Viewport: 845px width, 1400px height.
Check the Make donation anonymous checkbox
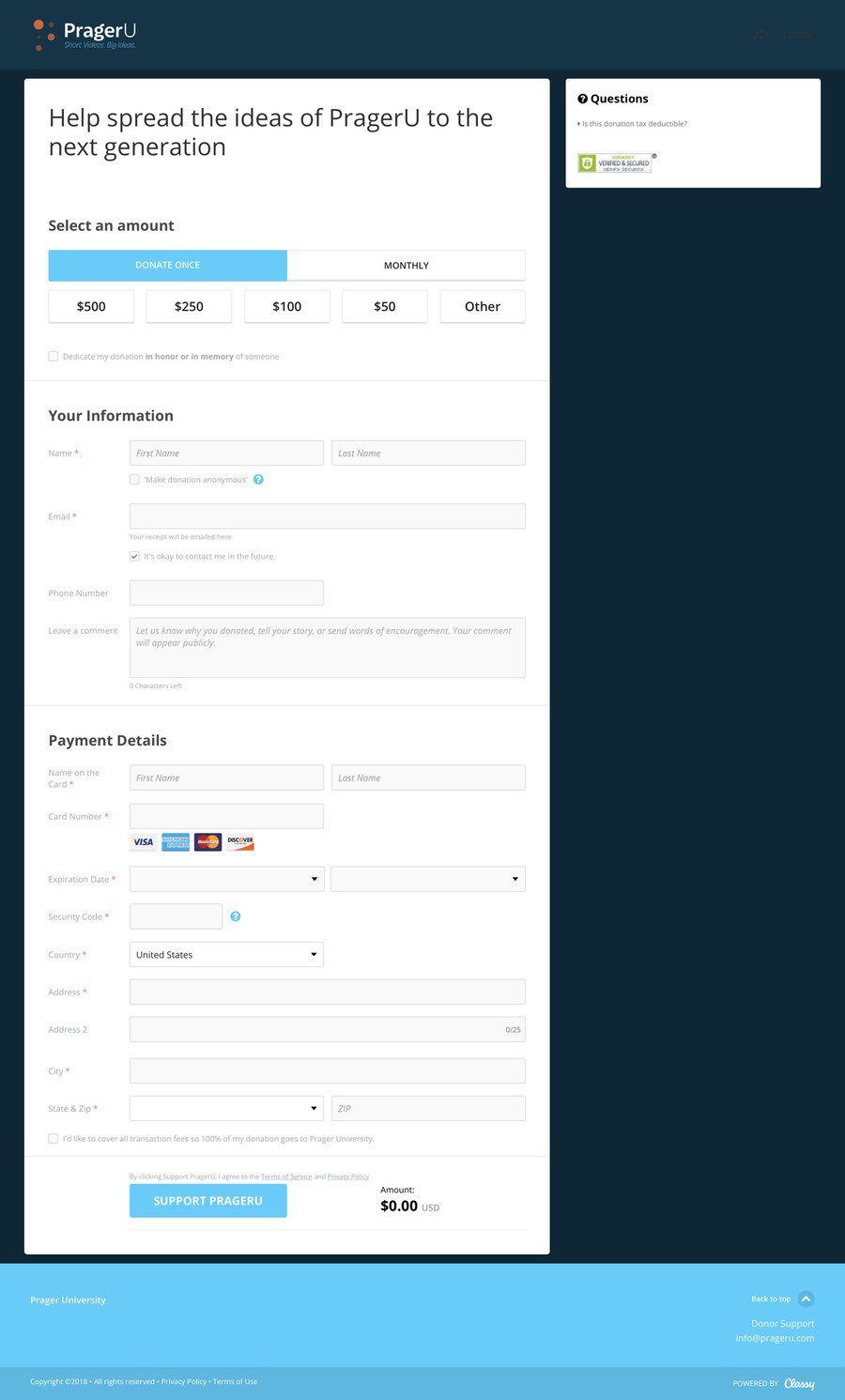tap(134, 479)
